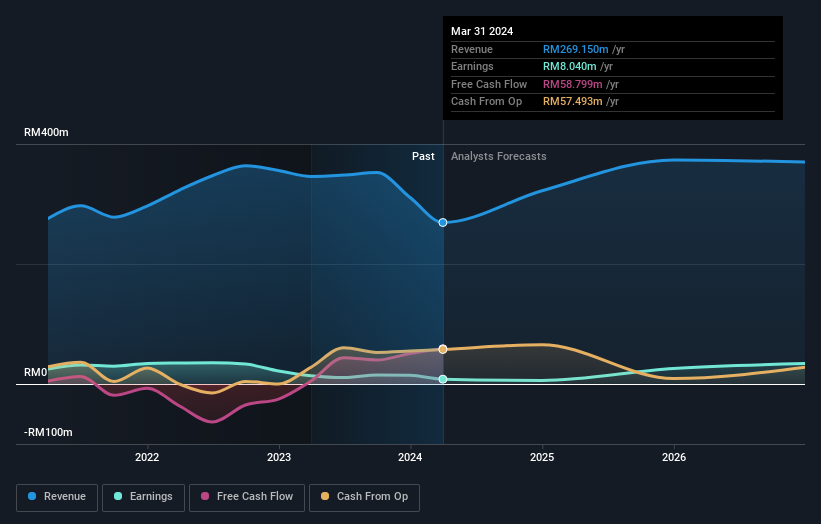
Task: Click the RM269.150m revenue value
Action: click(575, 49)
